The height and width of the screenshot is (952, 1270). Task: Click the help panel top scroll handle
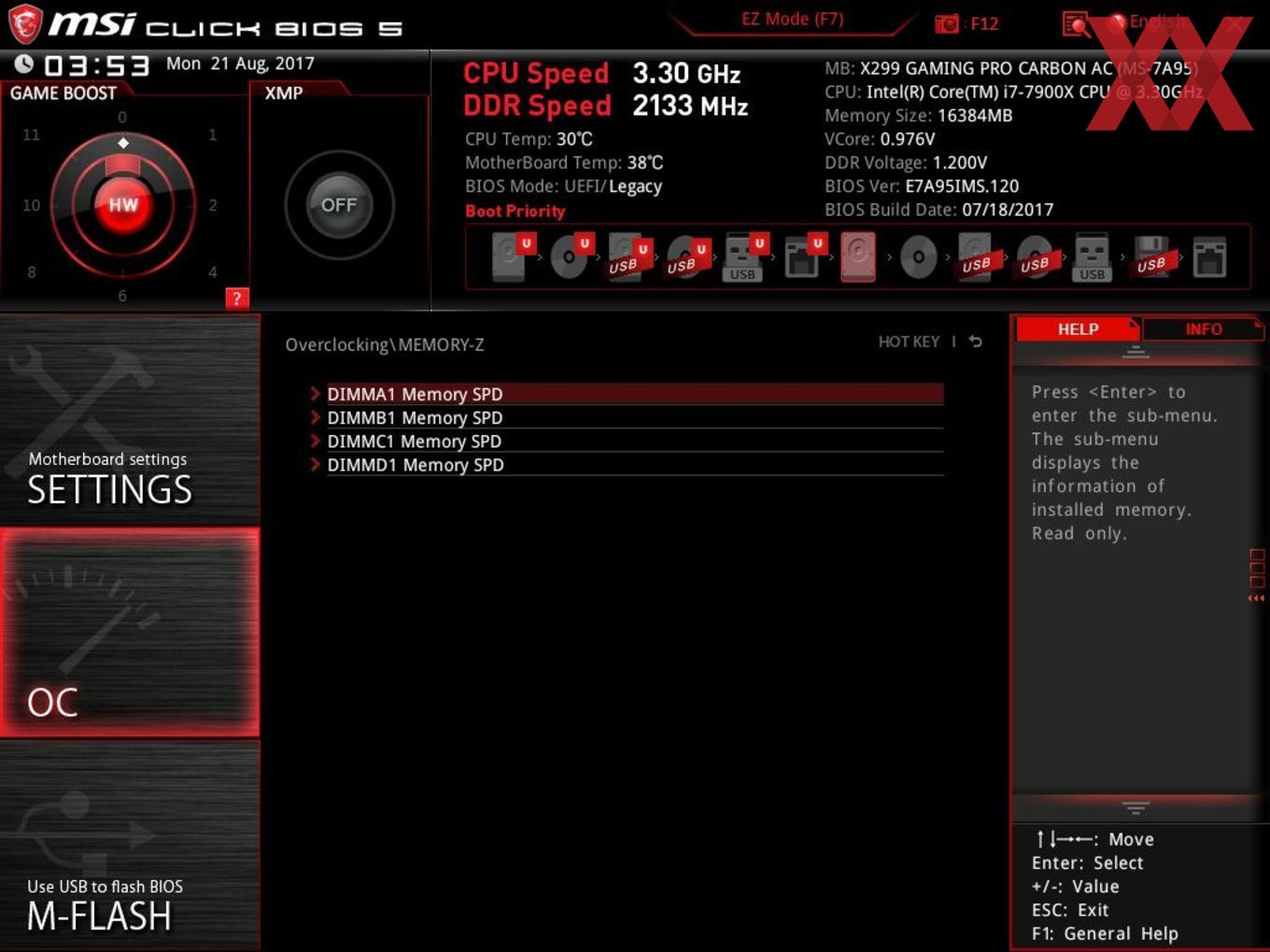point(1136,352)
